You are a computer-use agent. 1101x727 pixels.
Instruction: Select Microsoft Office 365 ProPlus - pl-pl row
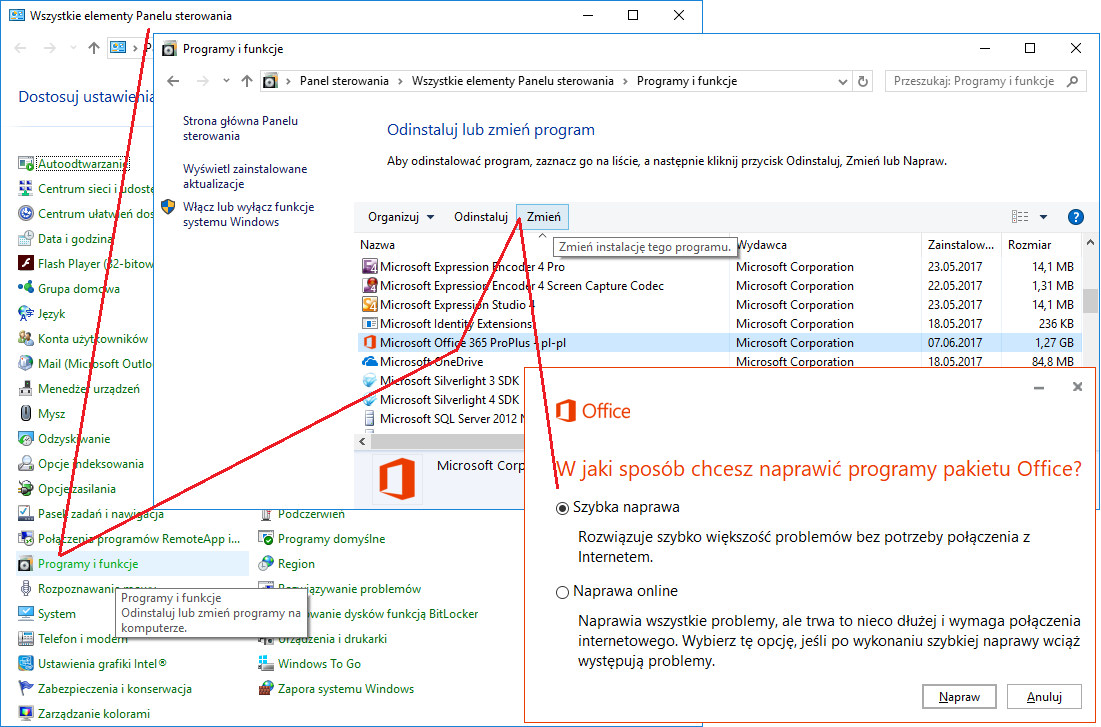coord(720,343)
